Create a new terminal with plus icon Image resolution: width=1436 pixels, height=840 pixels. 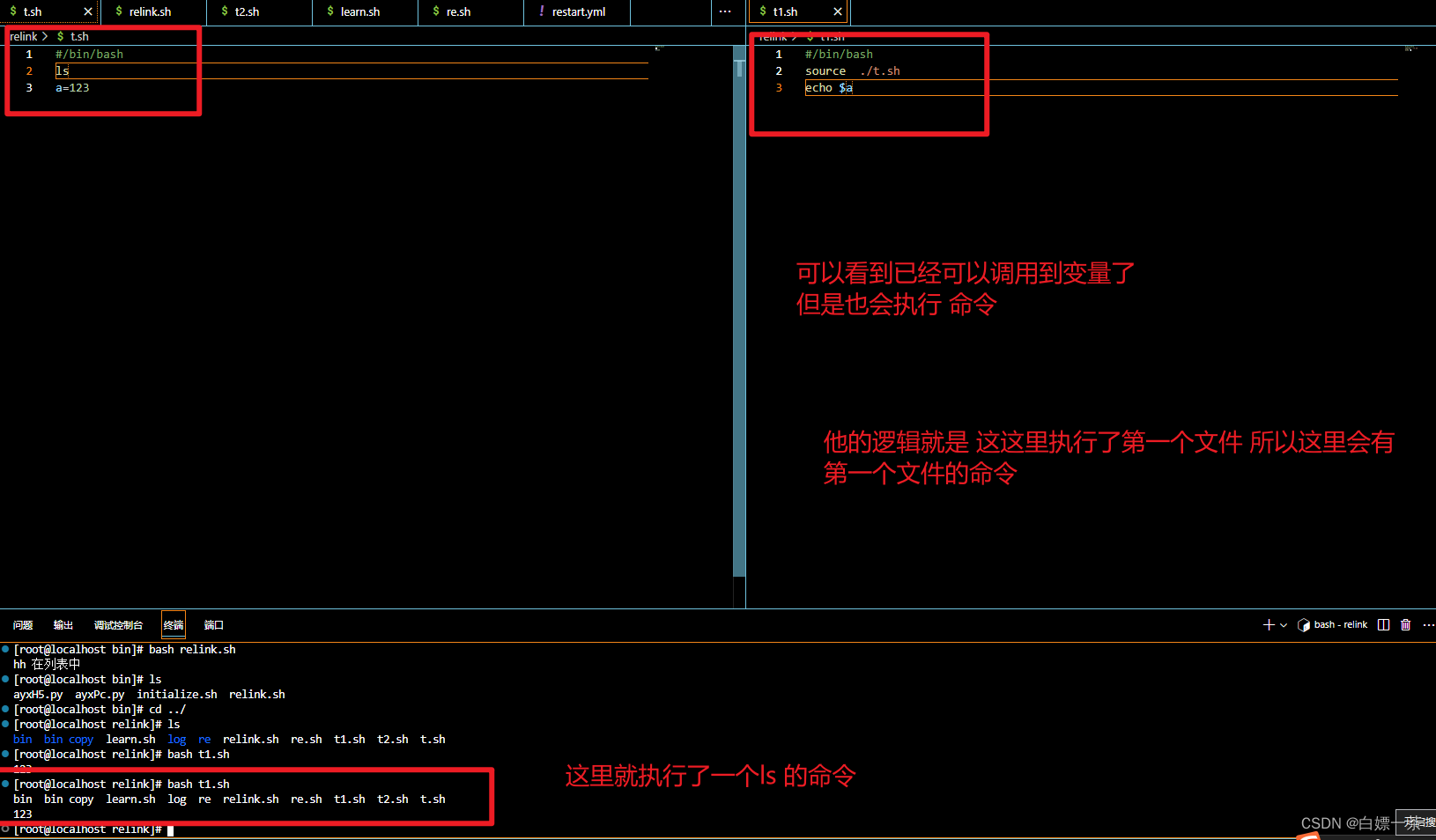click(x=1269, y=625)
